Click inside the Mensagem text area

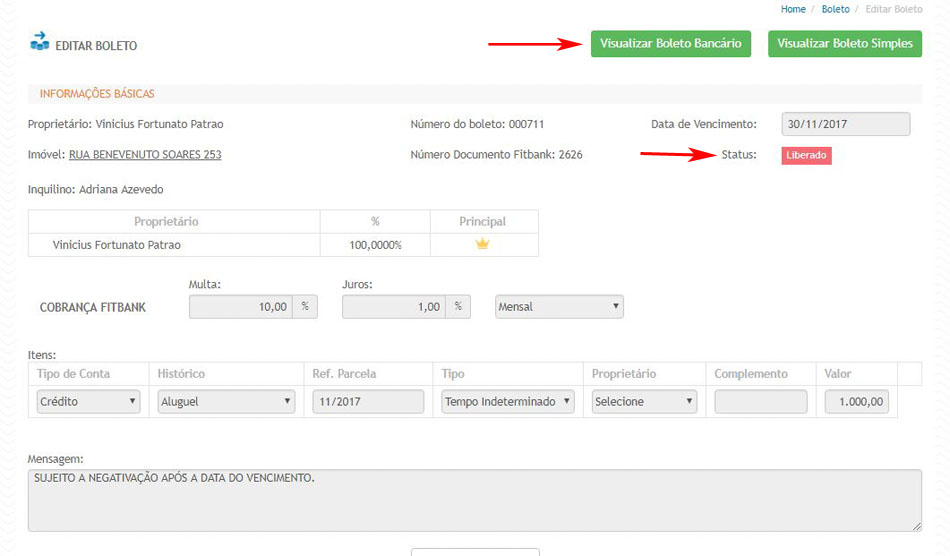tap(474, 500)
